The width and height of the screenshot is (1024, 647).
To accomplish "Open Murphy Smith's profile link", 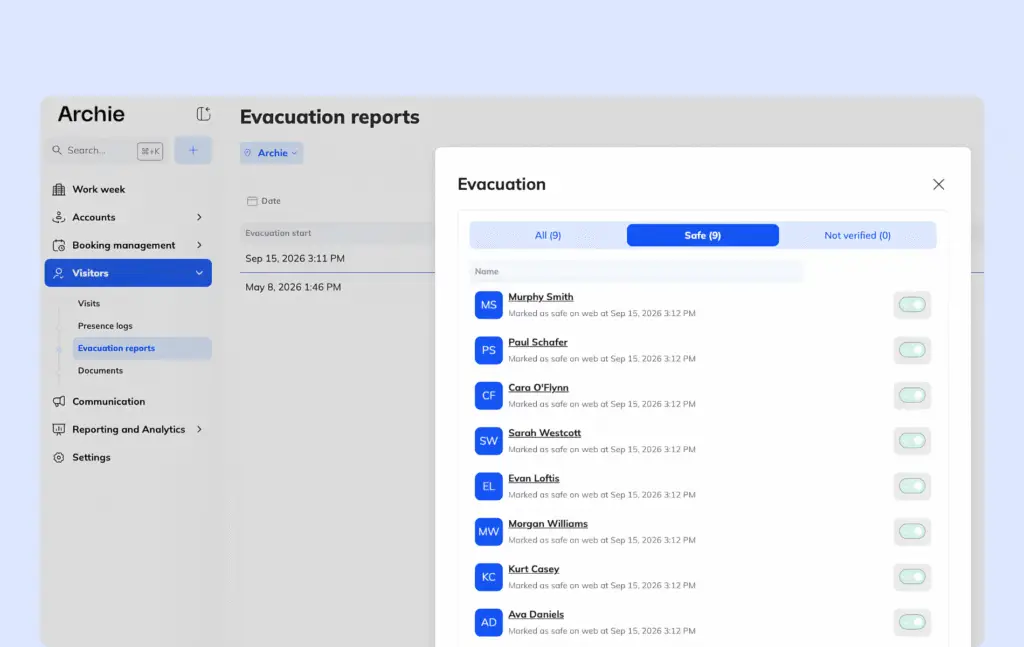I will point(541,297).
